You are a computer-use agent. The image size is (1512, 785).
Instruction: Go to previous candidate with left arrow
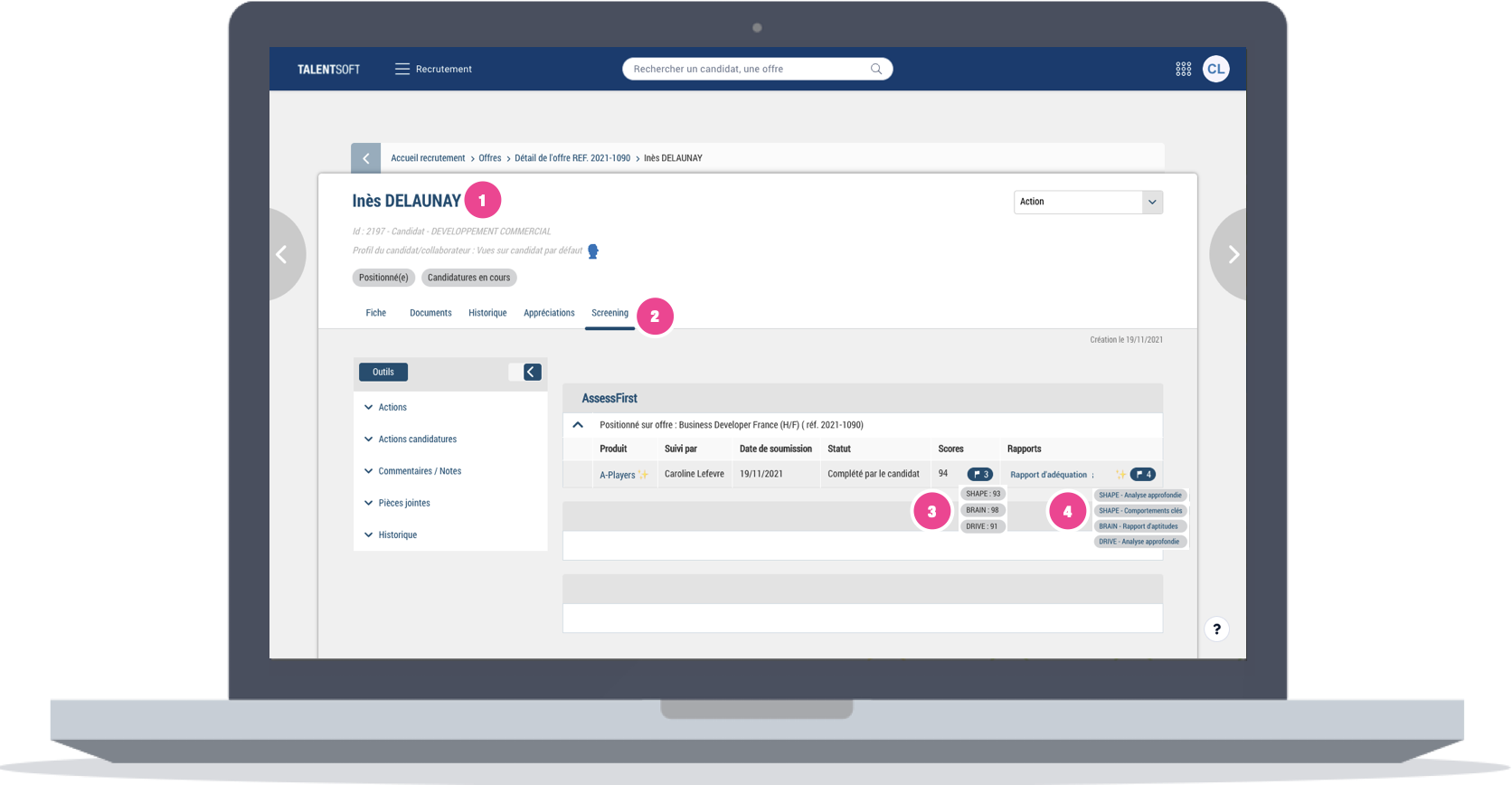click(283, 255)
